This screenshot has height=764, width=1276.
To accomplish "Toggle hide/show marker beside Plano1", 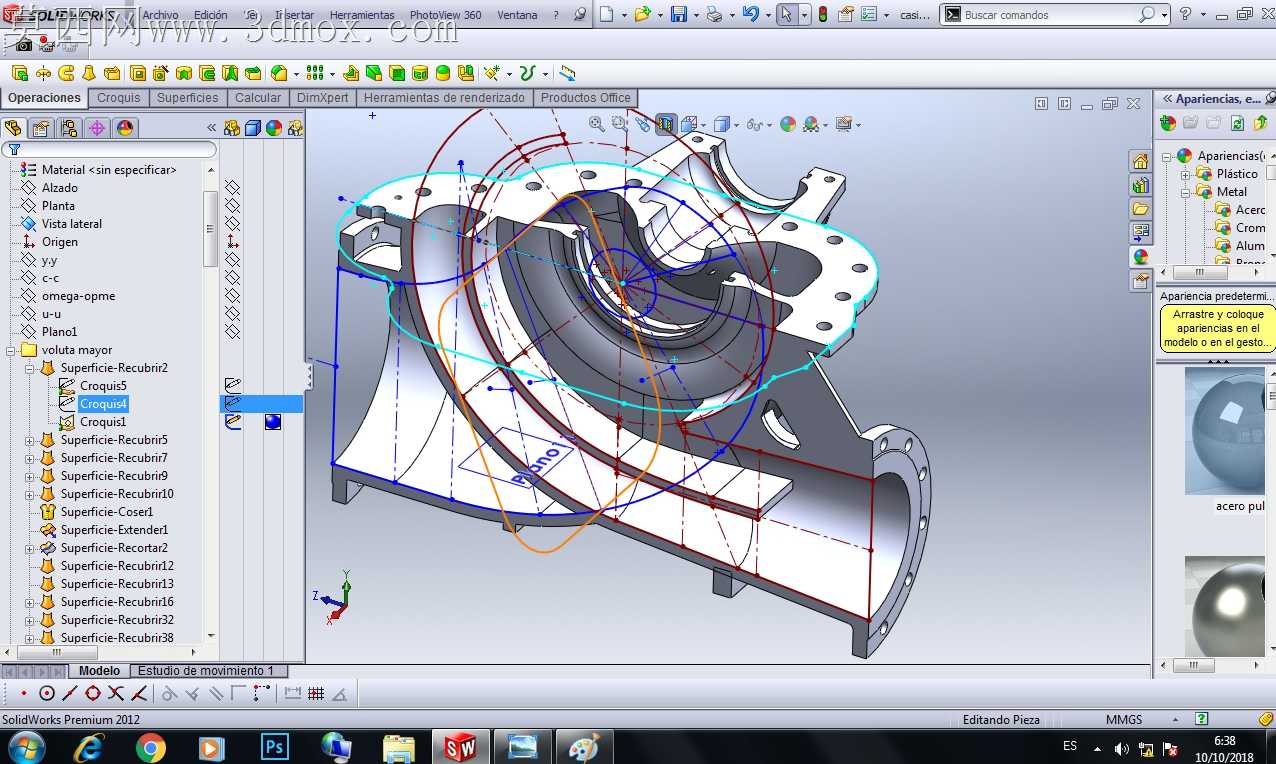I will click(232, 331).
